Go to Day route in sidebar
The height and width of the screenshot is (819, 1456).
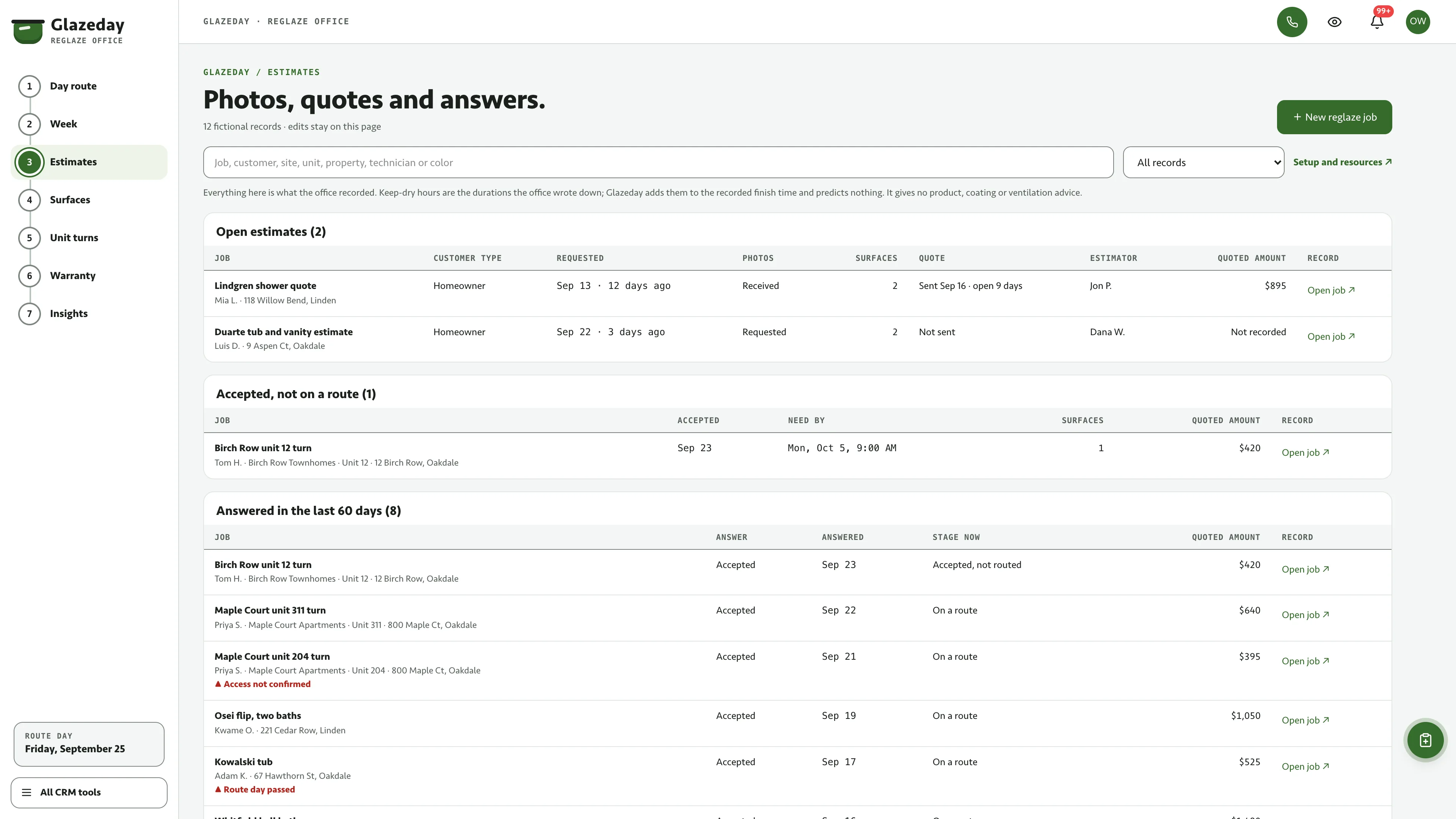click(x=89, y=86)
